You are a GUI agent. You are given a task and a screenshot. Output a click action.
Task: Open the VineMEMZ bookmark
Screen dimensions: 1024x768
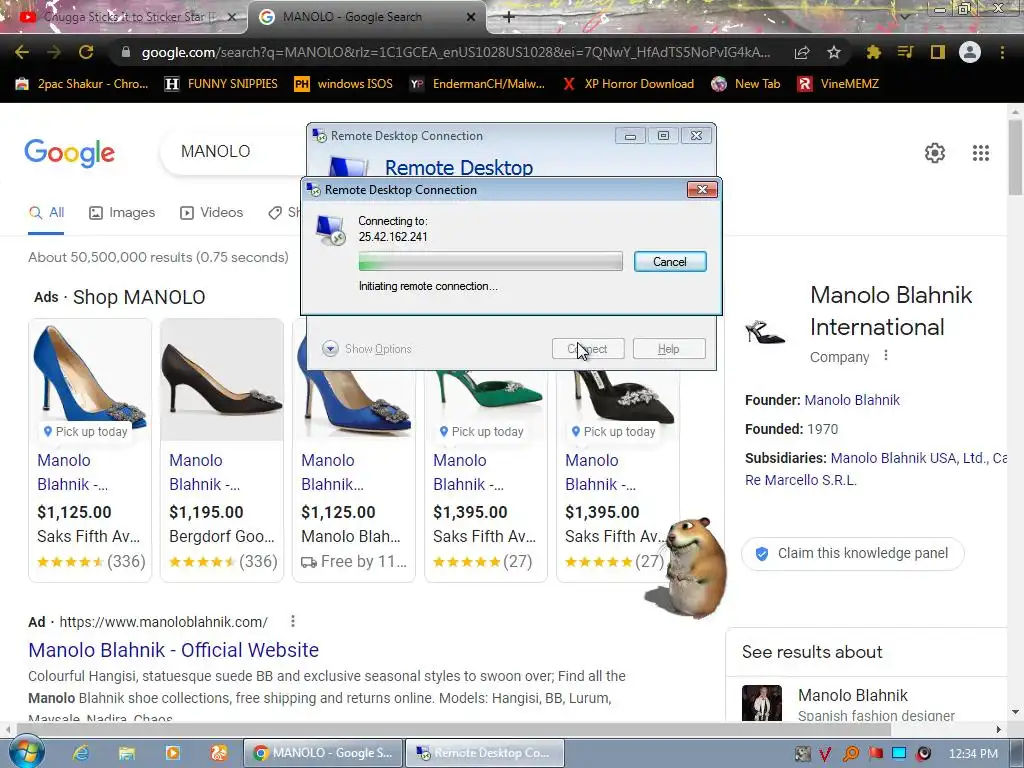(x=838, y=84)
